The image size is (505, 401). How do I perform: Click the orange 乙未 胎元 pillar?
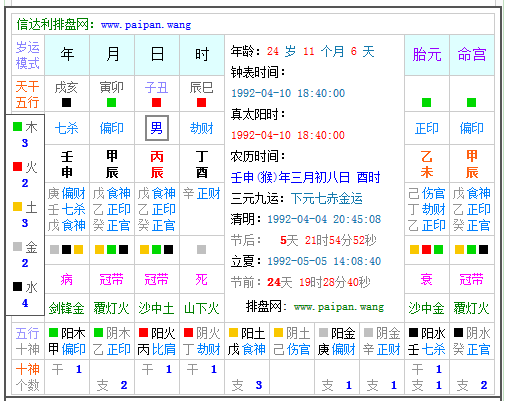tap(427, 164)
